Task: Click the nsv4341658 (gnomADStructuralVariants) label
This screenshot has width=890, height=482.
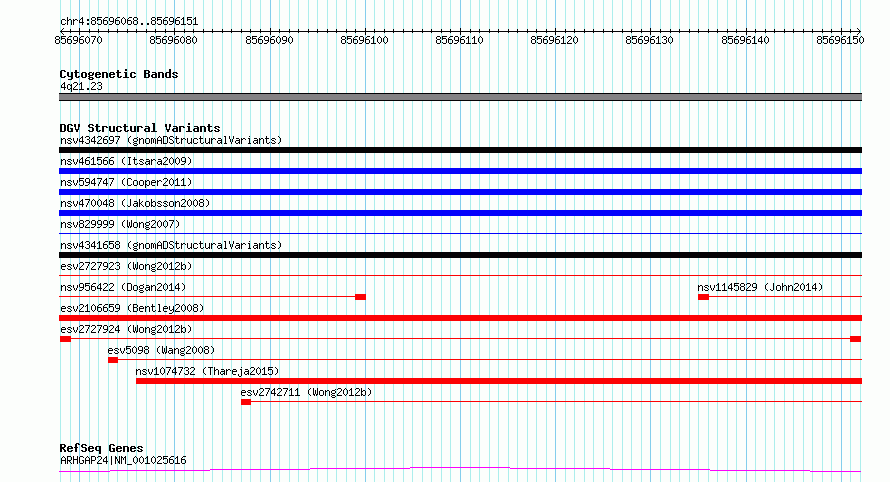Action: point(171,245)
